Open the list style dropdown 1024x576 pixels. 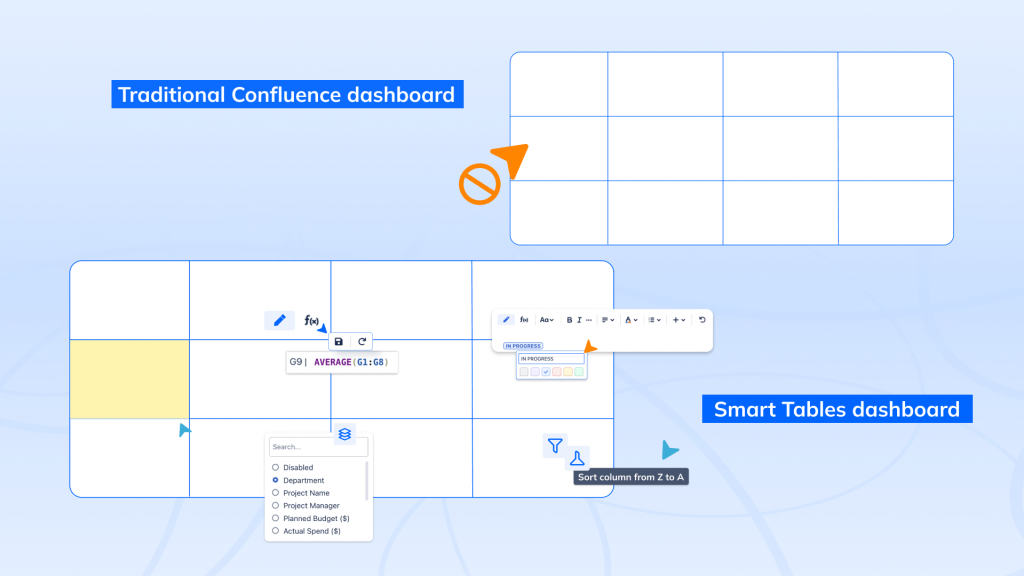pos(654,320)
